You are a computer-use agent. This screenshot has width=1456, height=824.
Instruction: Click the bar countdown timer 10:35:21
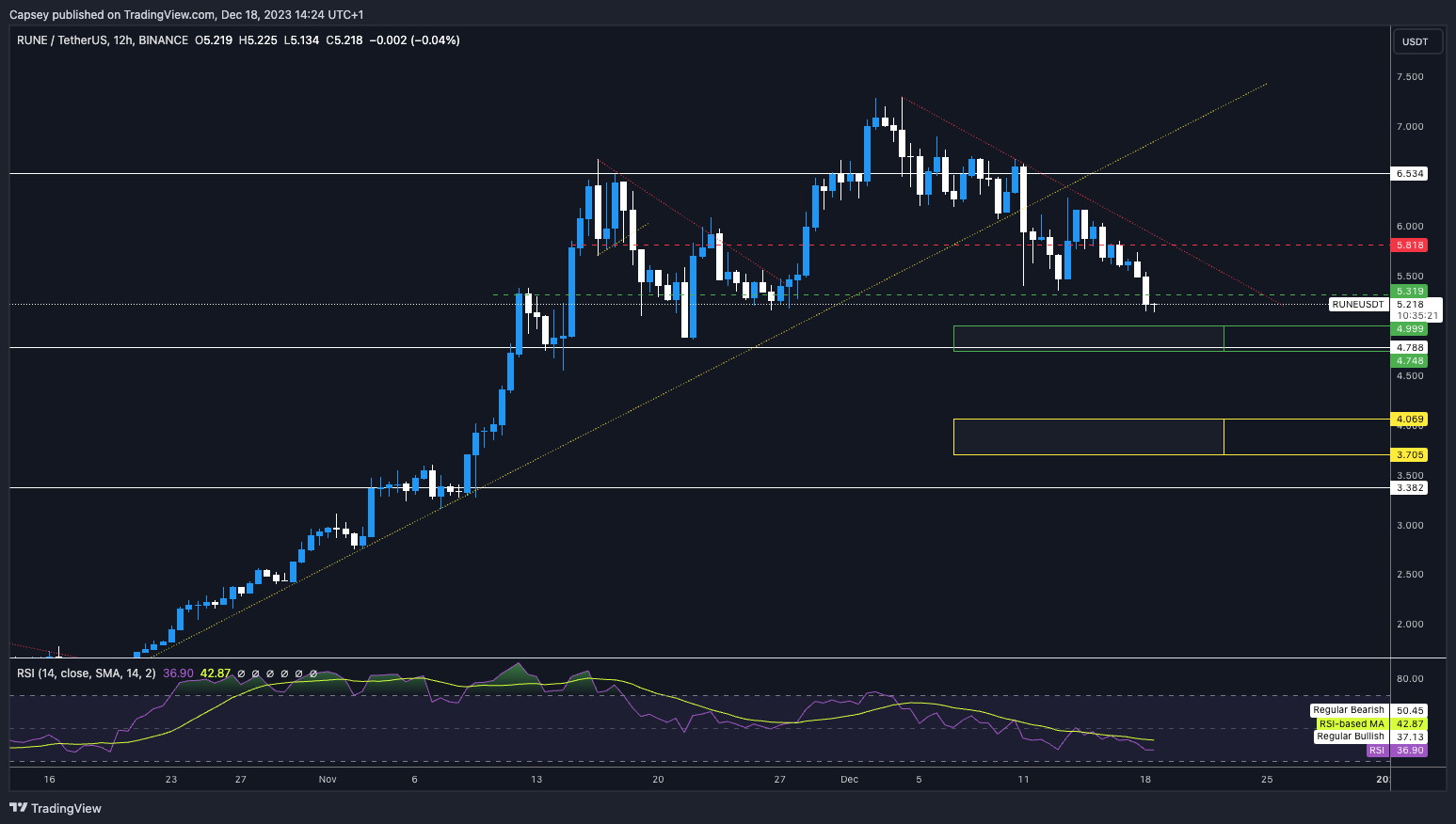(1416, 316)
